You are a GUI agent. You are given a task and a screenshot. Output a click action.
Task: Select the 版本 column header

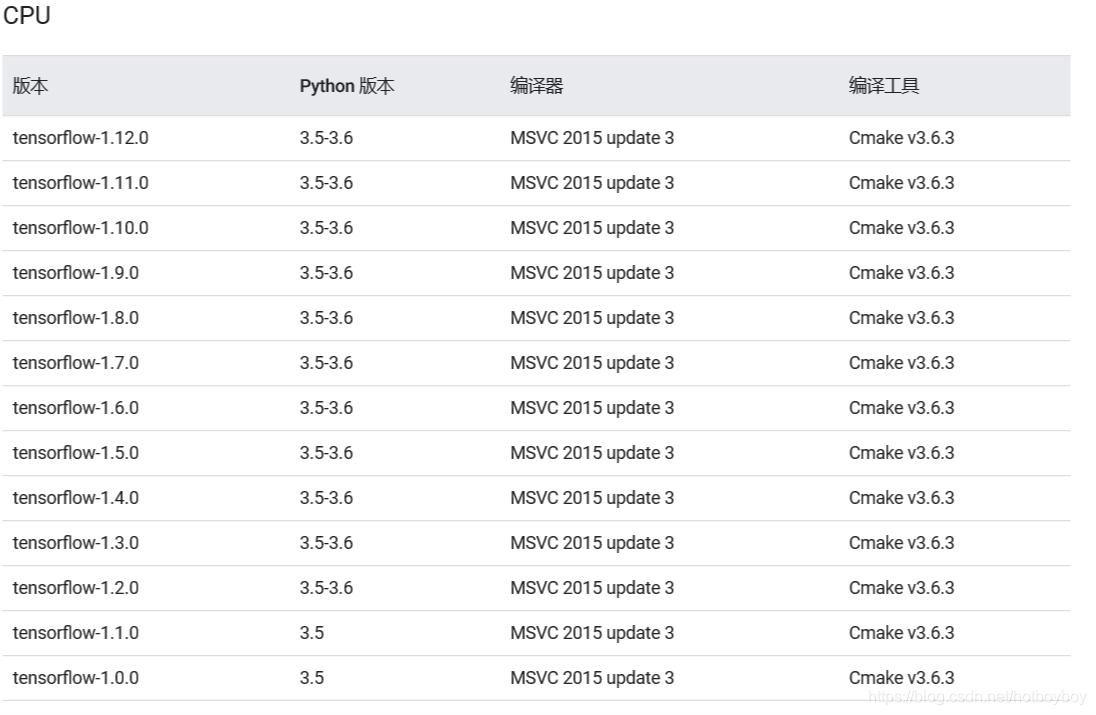(x=30, y=86)
